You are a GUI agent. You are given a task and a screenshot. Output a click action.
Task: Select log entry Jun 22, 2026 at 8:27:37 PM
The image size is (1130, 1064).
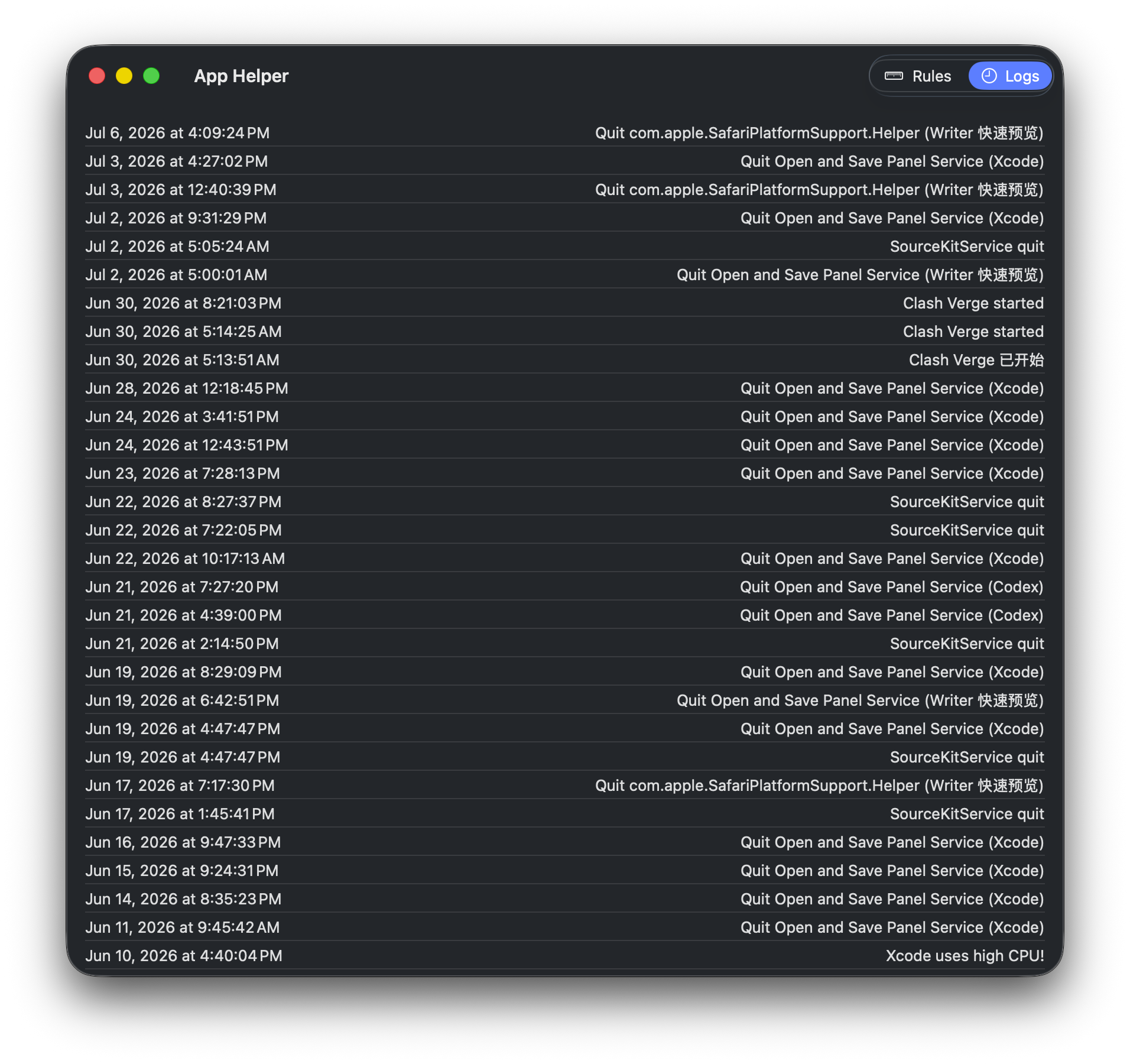(564, 502)
